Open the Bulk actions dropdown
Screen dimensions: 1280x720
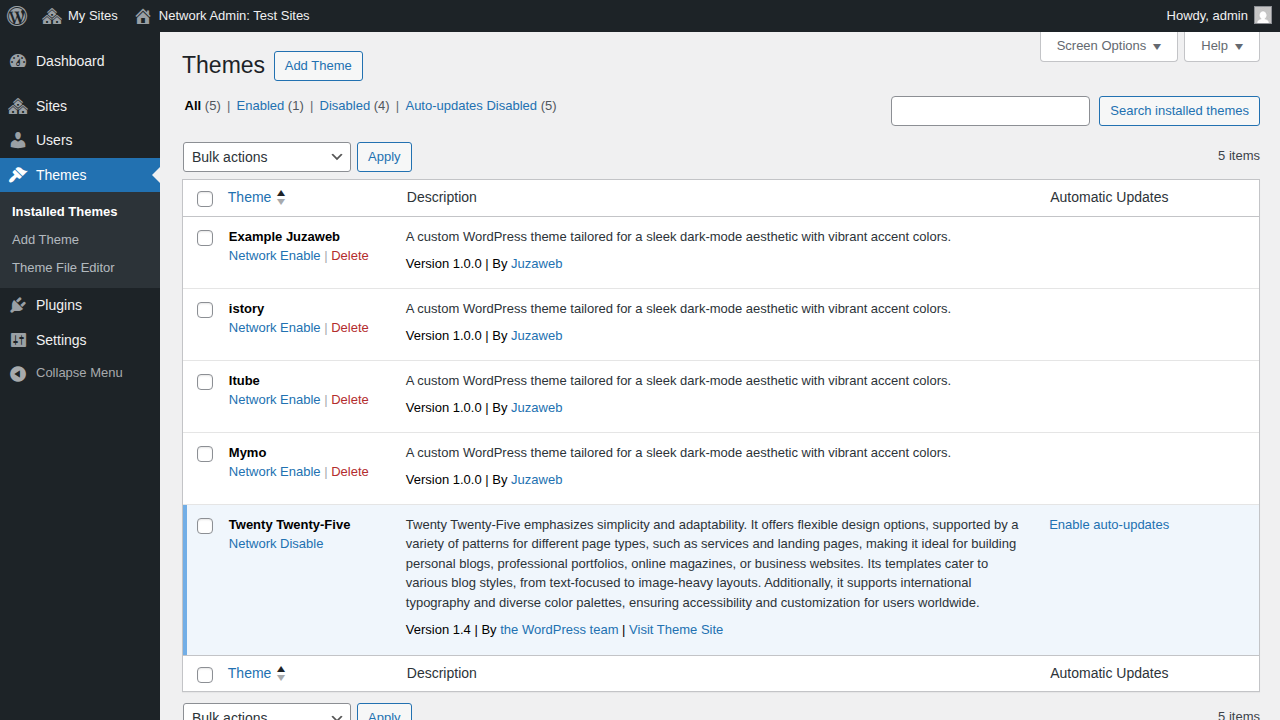(x=266, y=157)
